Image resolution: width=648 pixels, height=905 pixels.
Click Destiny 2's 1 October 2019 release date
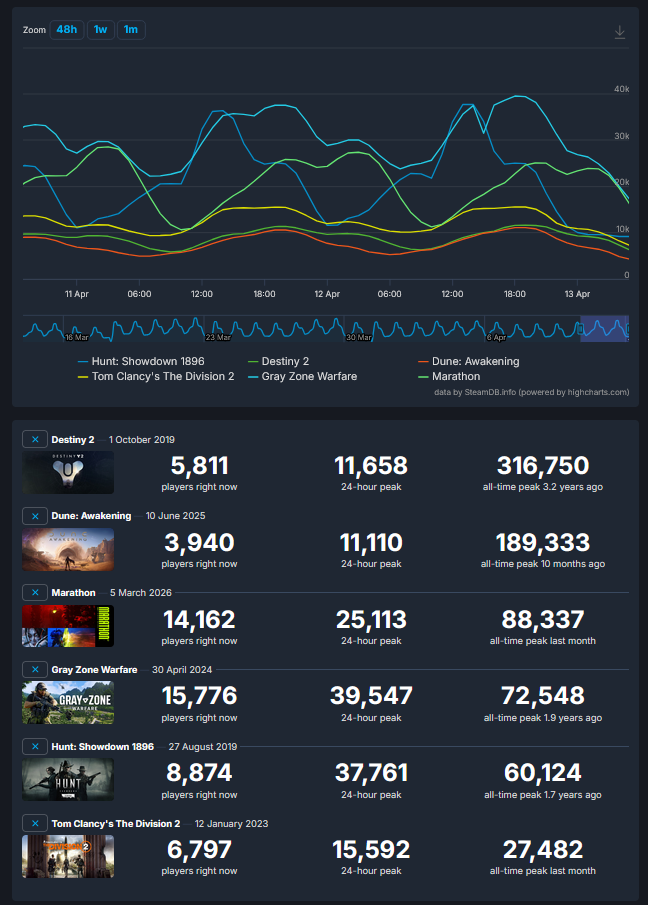[142, 440]
